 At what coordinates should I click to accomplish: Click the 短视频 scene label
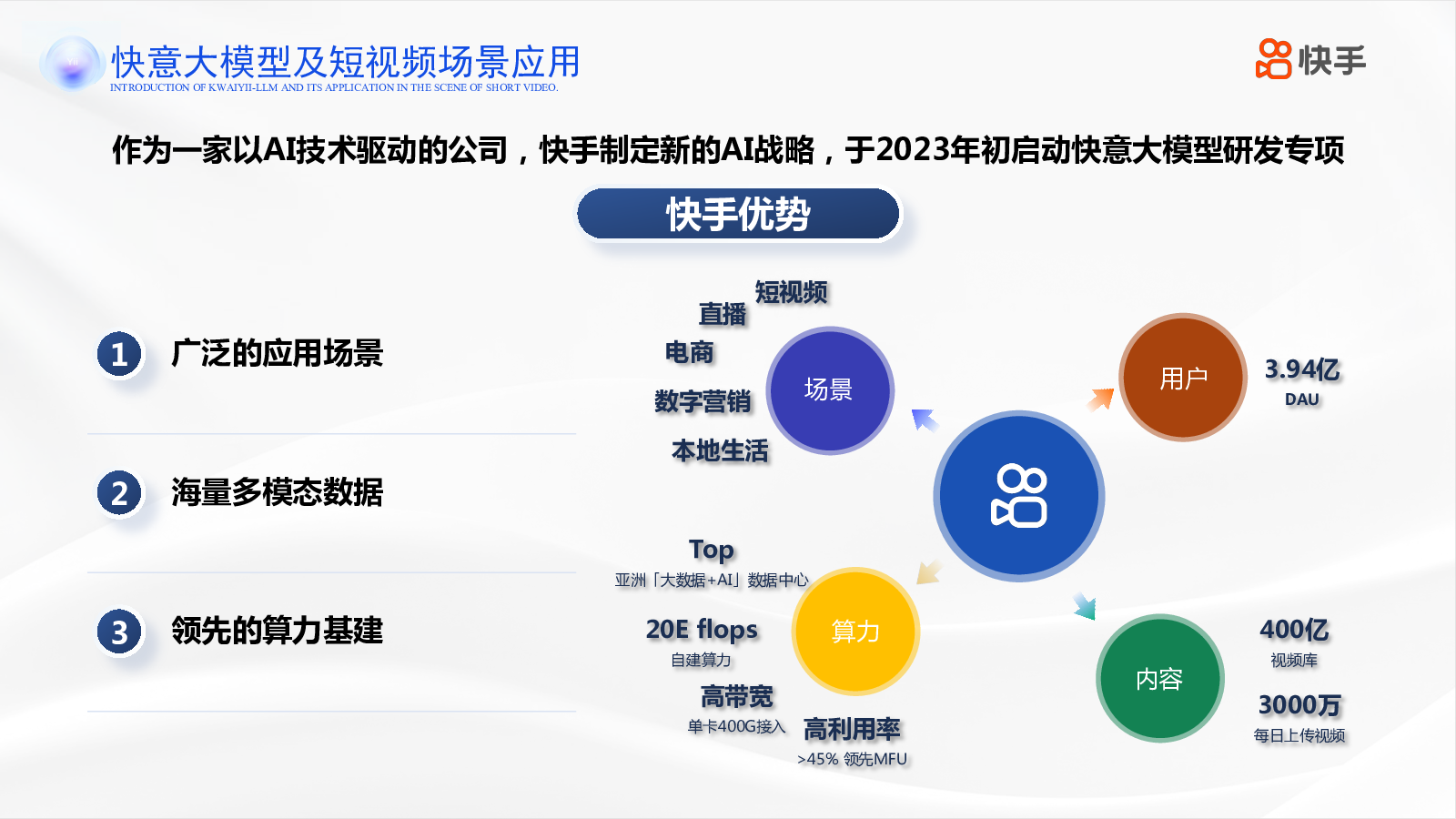[x=791, y=293]
